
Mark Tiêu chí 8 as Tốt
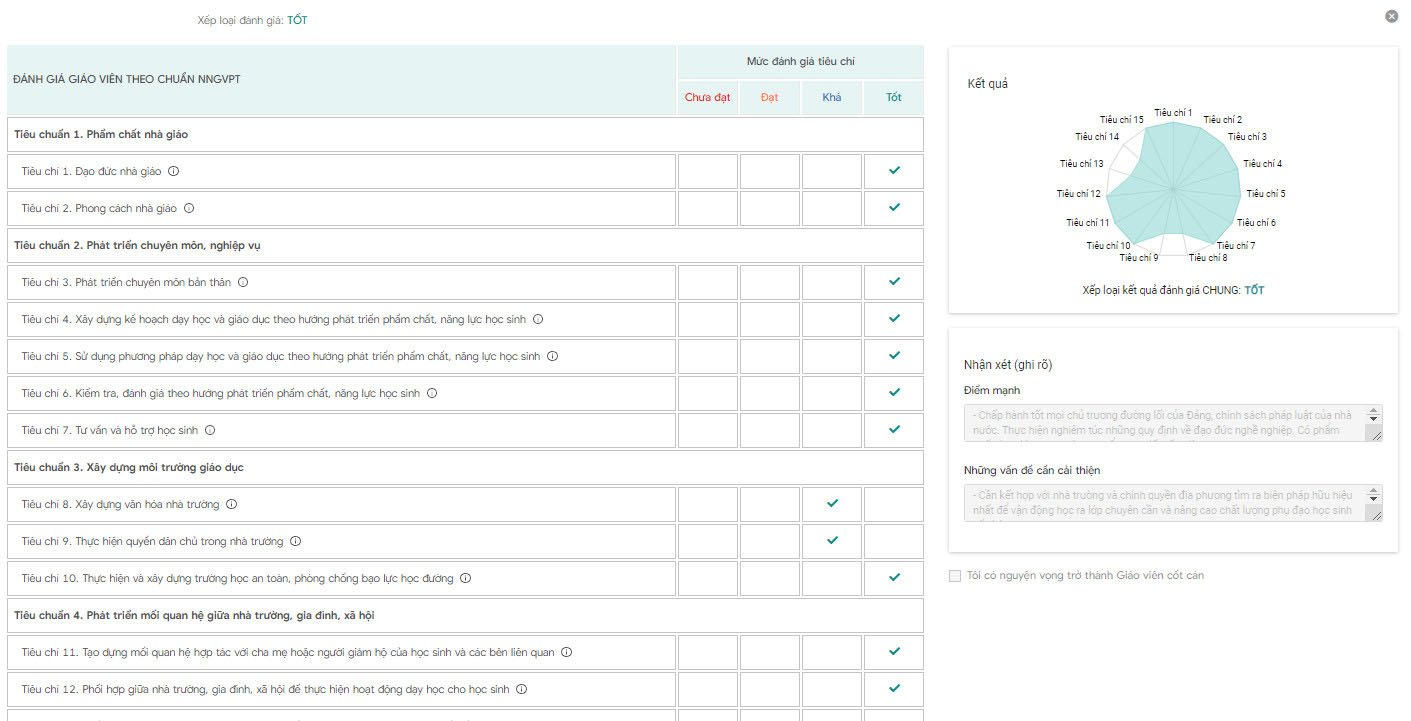coord(894,504)
